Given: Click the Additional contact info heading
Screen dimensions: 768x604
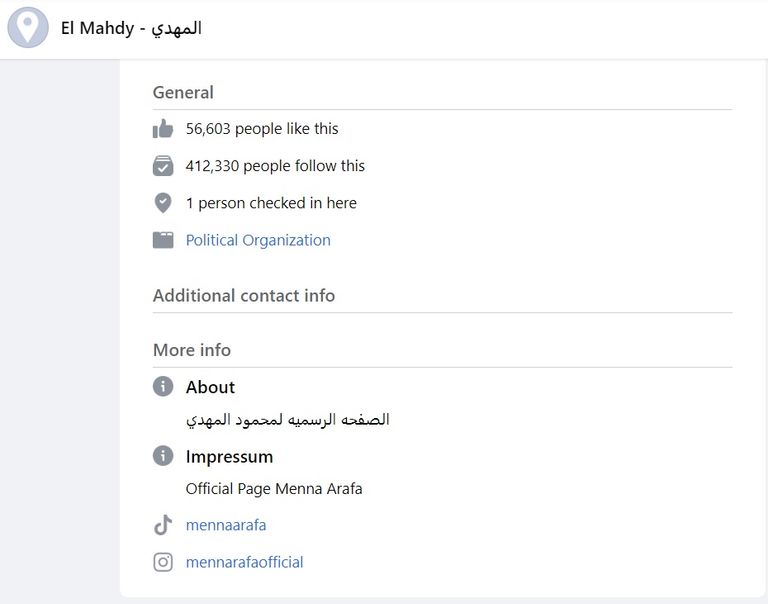Looking at the screenshot, I should pyautogui.click(x=244, y=296).
